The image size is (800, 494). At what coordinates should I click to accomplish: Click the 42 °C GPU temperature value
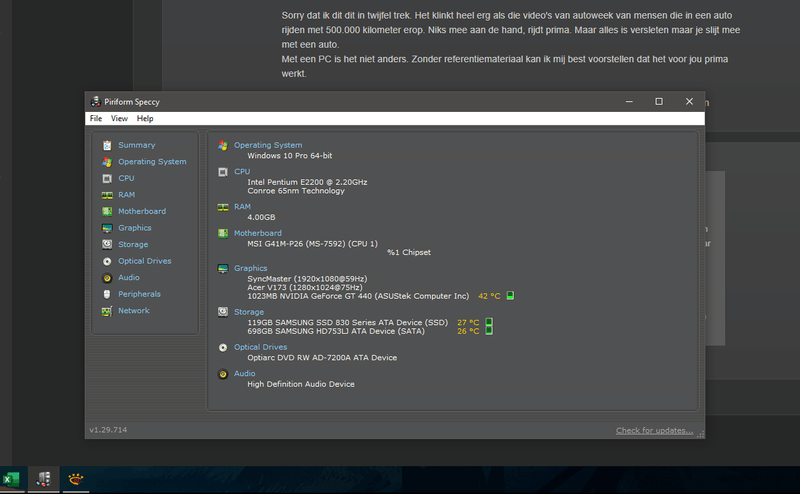[489, 296]
